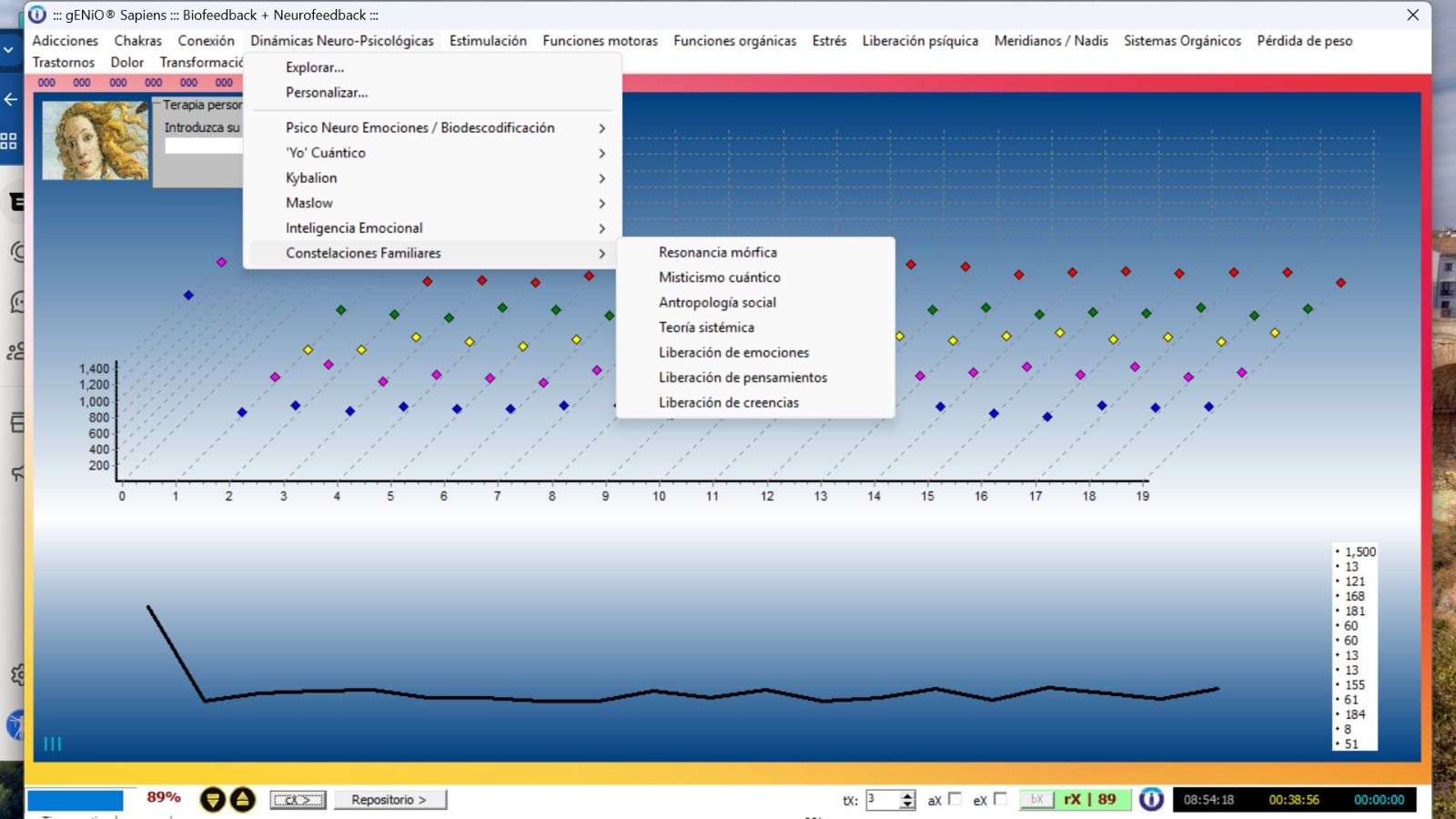Click the three-bars icon at chart bottom-left
The width and height of the screenshot is (1456, 819).
tap(53, 743)
